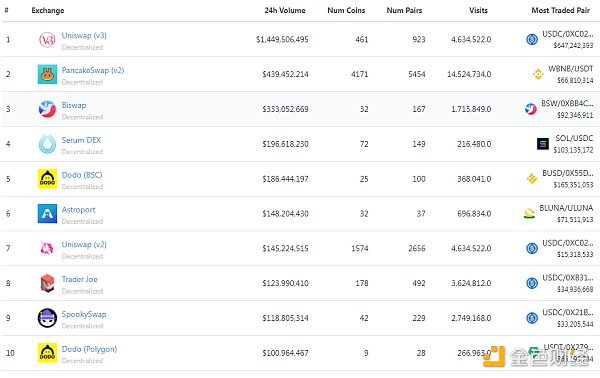Click the blue Astroport logo icon
This screenshot has height=378, width=600.
click(47, 213)
